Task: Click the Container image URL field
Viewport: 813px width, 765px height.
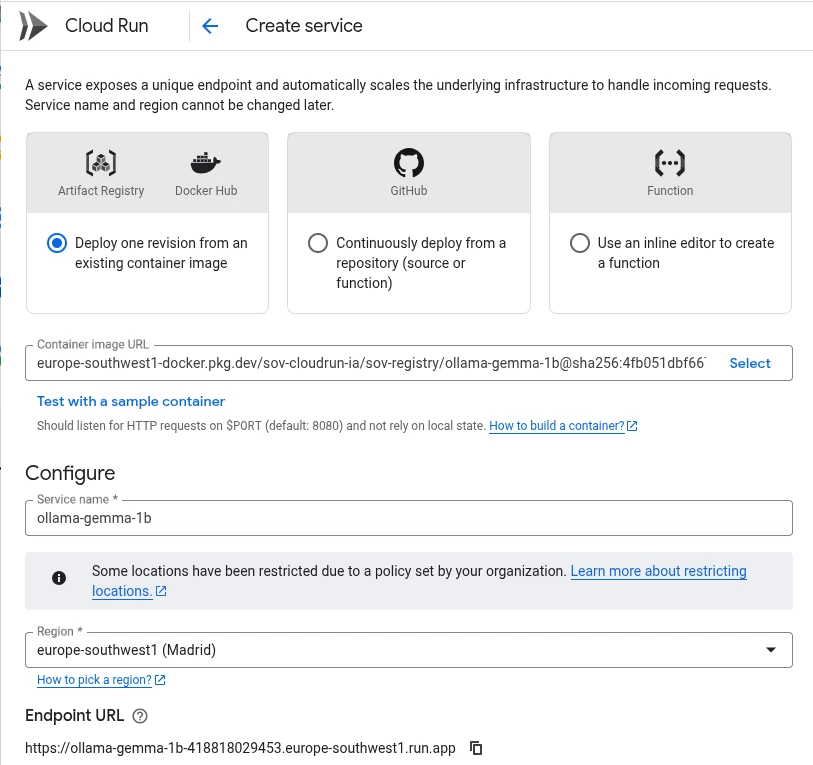Action: coord(370,363)
